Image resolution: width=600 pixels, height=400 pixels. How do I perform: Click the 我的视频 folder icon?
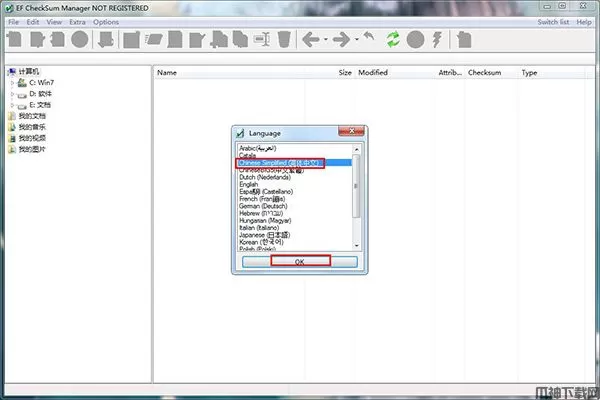12,138
